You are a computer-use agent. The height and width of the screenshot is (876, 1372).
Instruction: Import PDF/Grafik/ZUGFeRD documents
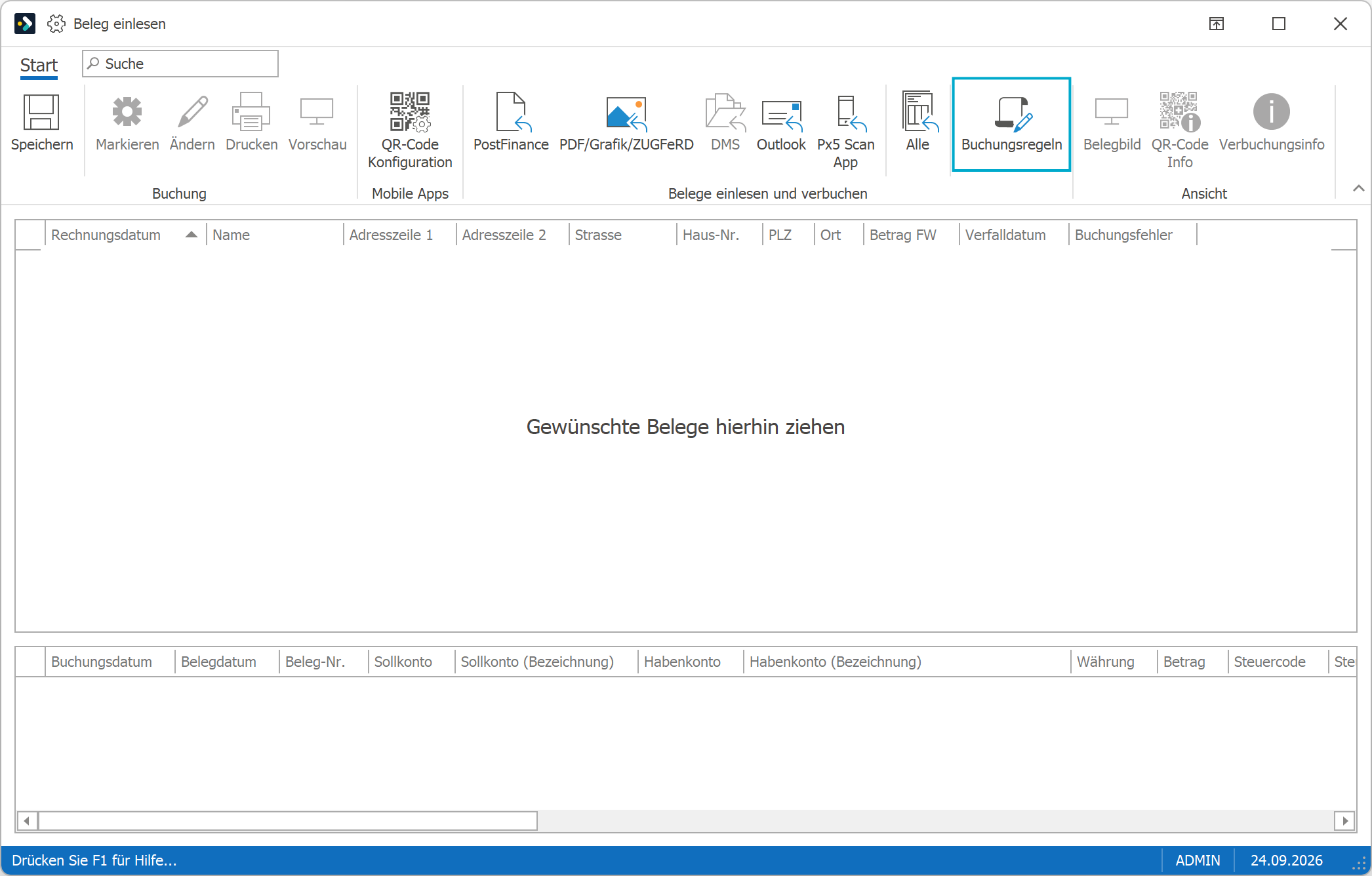[x=626, y=123]
